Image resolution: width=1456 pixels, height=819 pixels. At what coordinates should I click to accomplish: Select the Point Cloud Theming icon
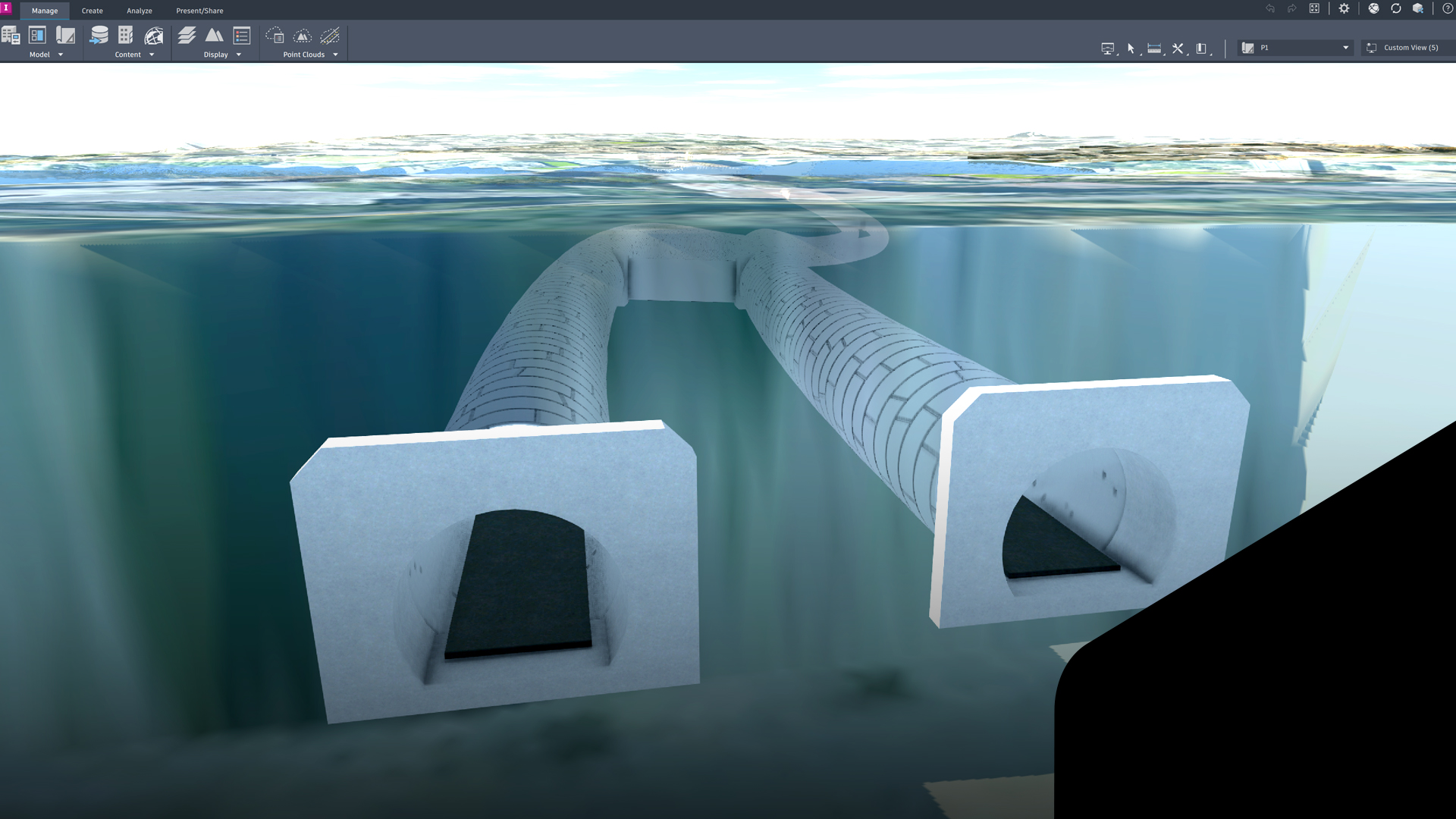click(x=302, y=36)
